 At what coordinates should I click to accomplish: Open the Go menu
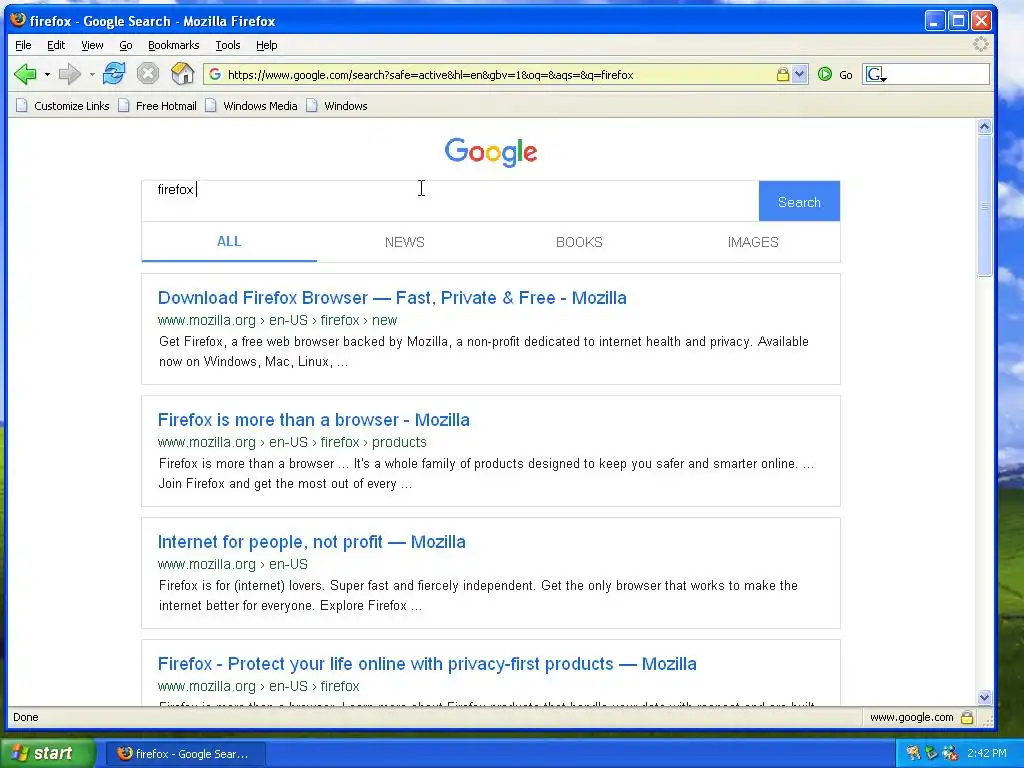126,45
